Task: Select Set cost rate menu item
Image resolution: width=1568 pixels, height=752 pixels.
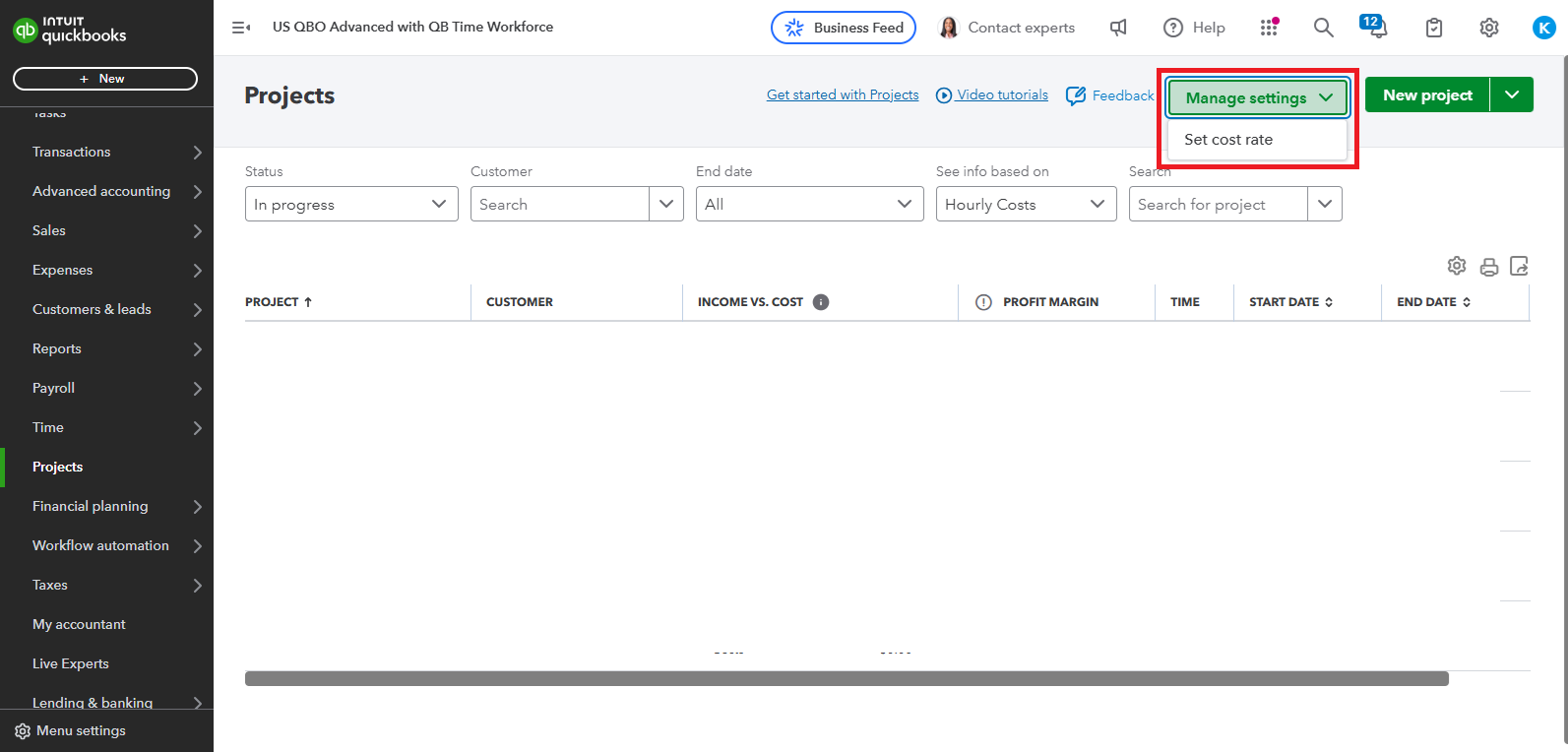Action: pos(1257,140)
